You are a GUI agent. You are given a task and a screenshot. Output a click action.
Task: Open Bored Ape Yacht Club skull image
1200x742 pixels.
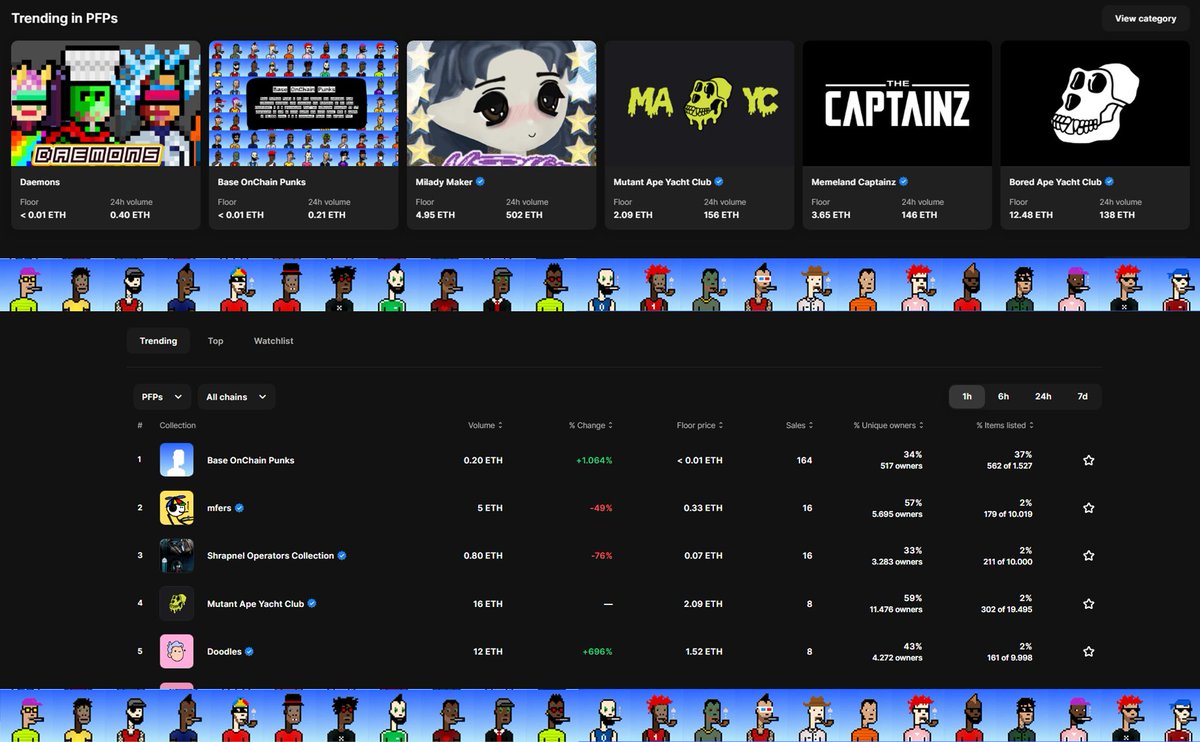(1095, 103)
